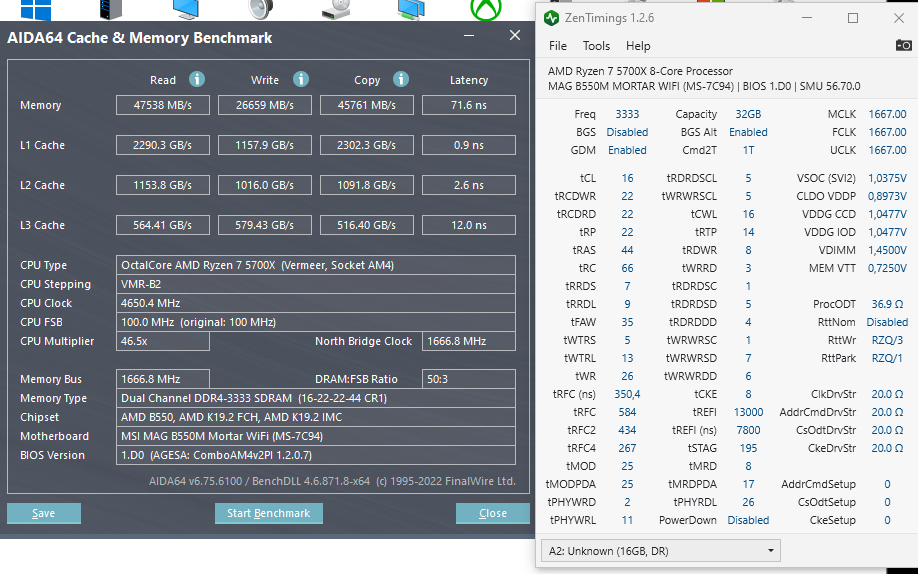Open the Tools menu in ZenTimings
The image size is (918, 574).
pos(596,46)
